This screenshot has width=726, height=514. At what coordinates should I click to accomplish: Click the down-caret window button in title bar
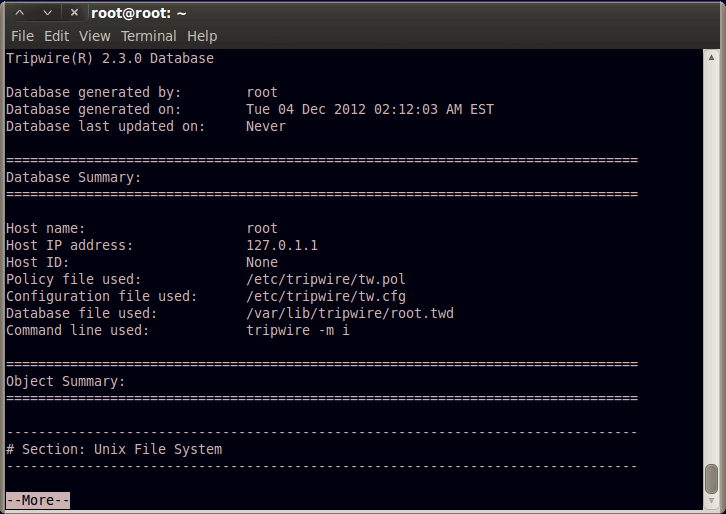47,13
